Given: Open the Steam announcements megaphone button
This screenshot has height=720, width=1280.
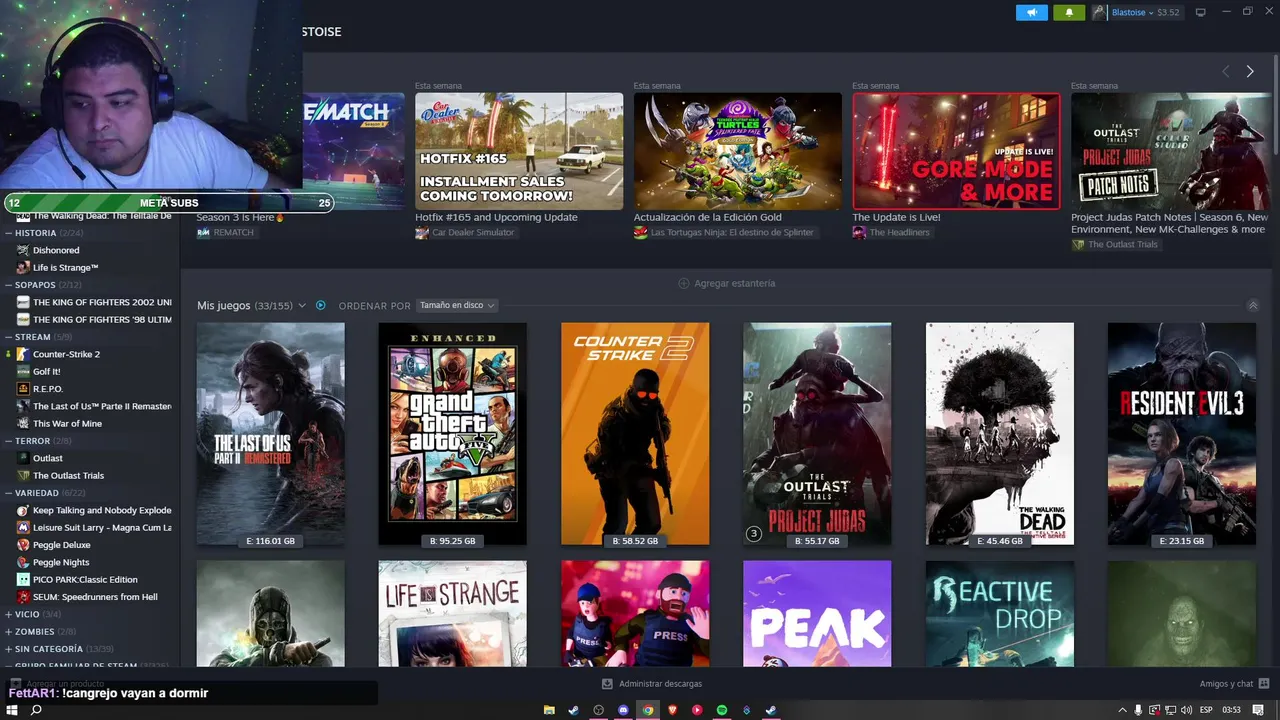Looking at the screenshot, I should pos(1032,12).
